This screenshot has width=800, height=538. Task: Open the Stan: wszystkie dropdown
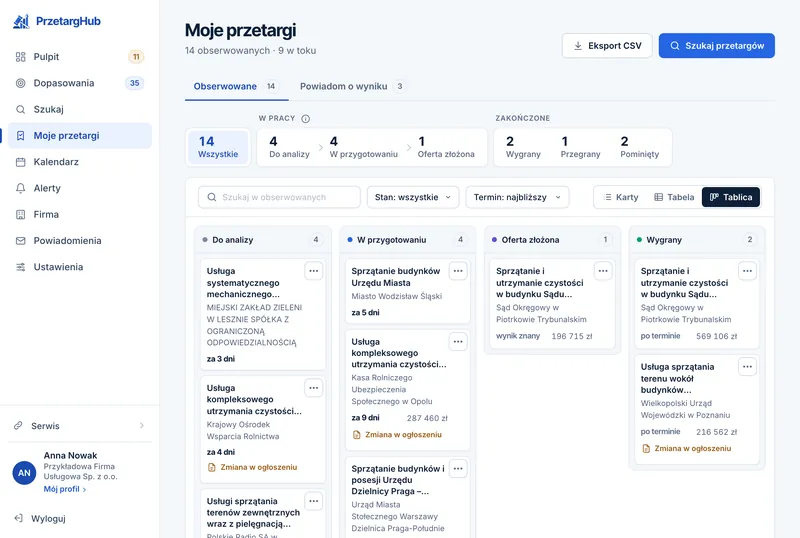[413, 197]
